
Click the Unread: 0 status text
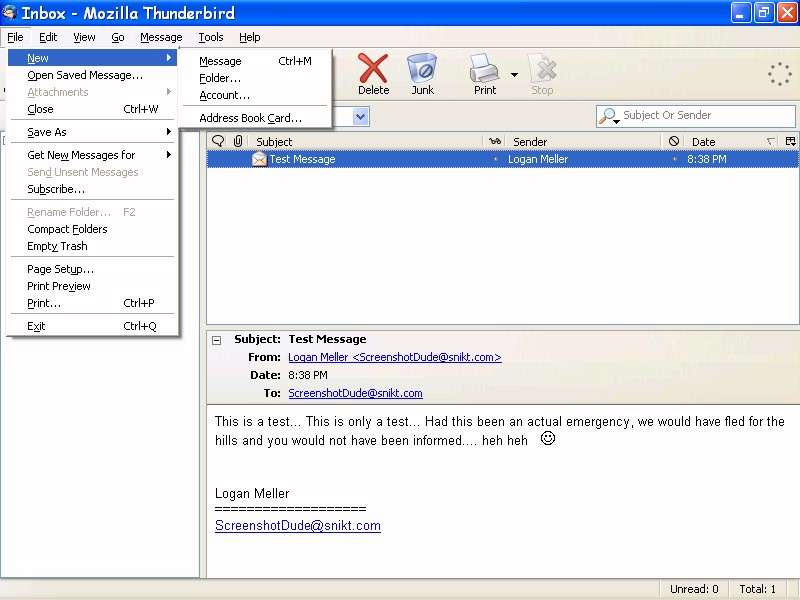pos(694,589)
